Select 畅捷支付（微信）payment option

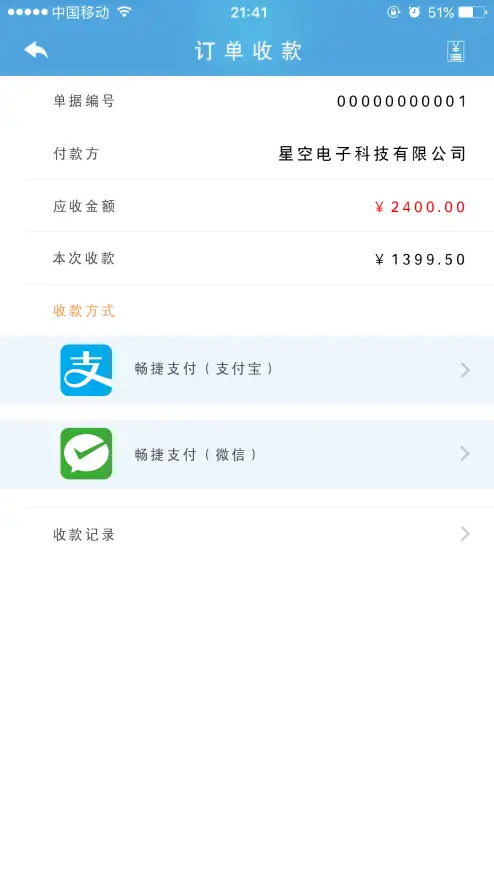(247, 454)
